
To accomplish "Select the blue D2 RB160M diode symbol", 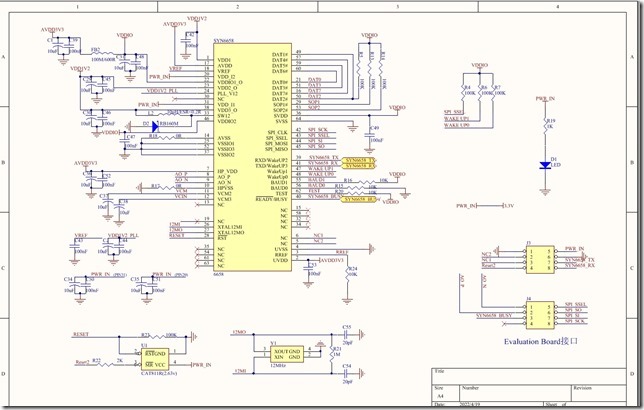I will [155, 127].
